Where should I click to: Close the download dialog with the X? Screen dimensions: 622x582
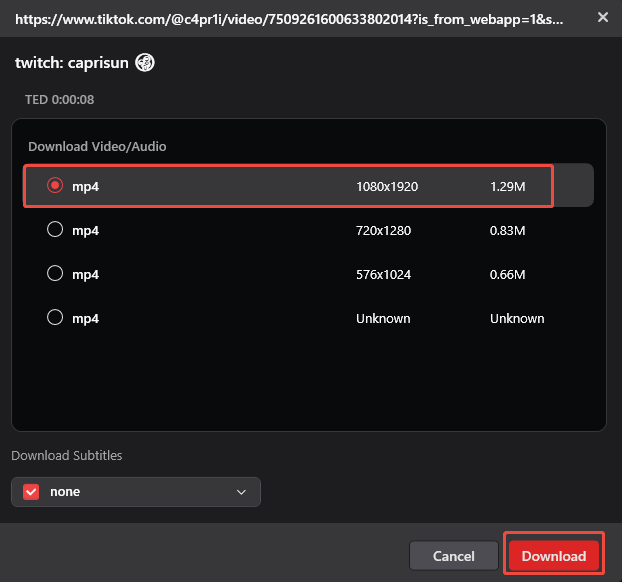click(x=603, y=17)
